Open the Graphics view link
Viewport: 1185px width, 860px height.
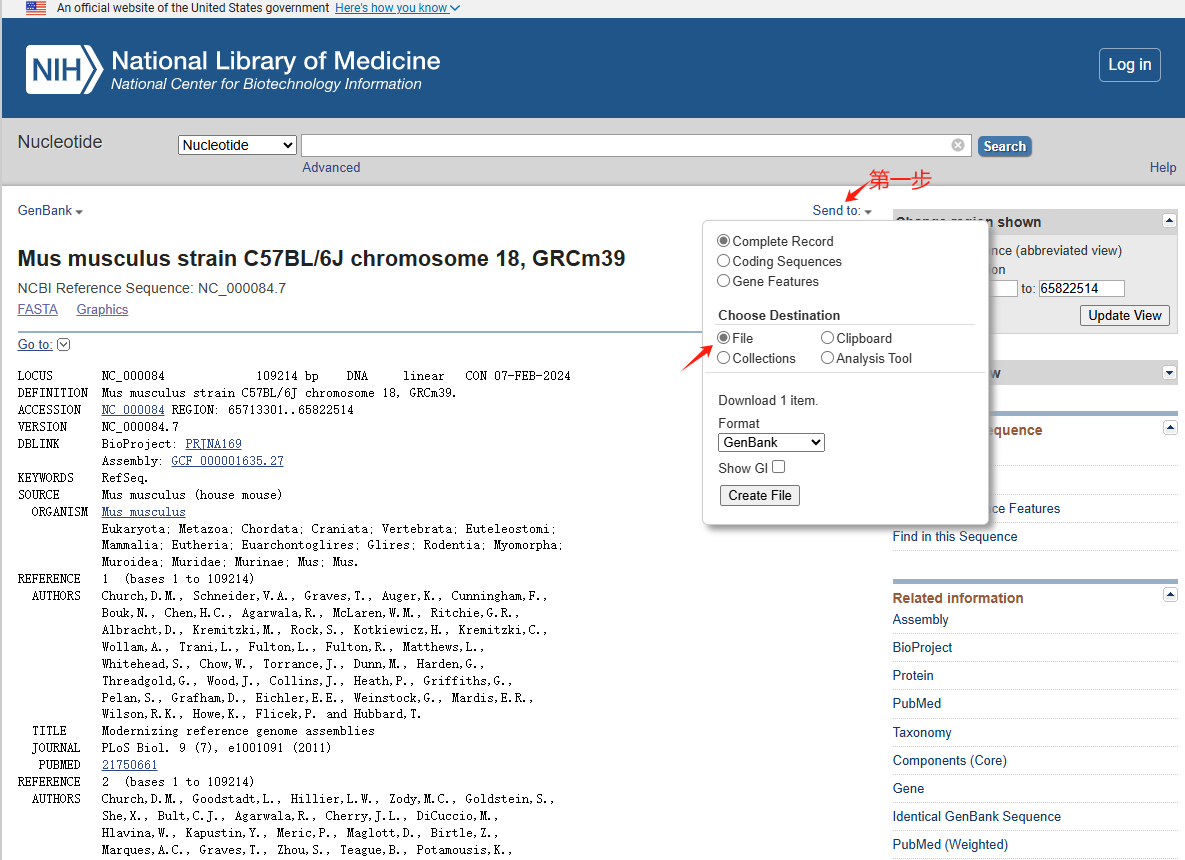pos(102,309)
